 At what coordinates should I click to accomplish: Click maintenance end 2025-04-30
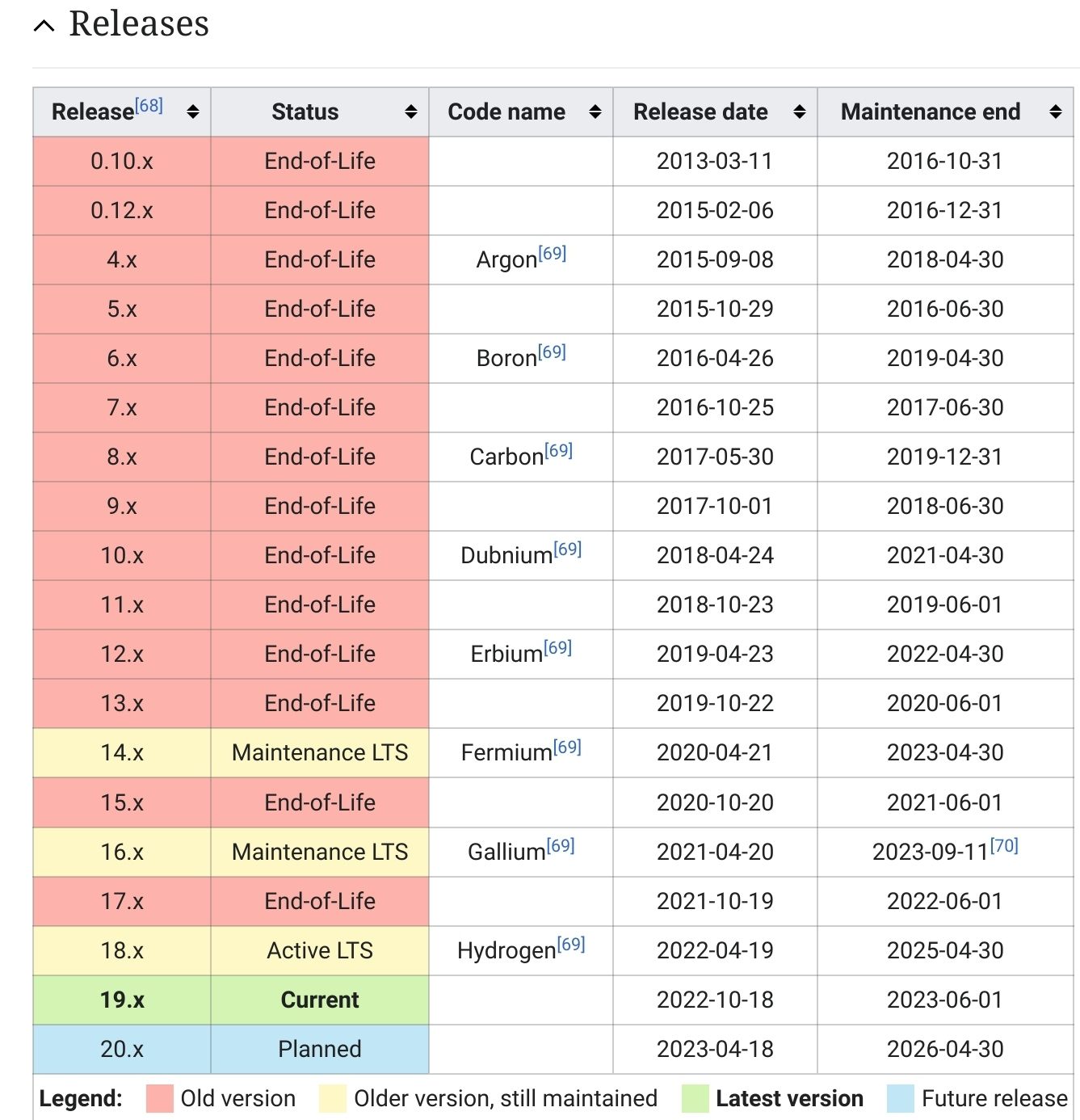tap(945, 951)
